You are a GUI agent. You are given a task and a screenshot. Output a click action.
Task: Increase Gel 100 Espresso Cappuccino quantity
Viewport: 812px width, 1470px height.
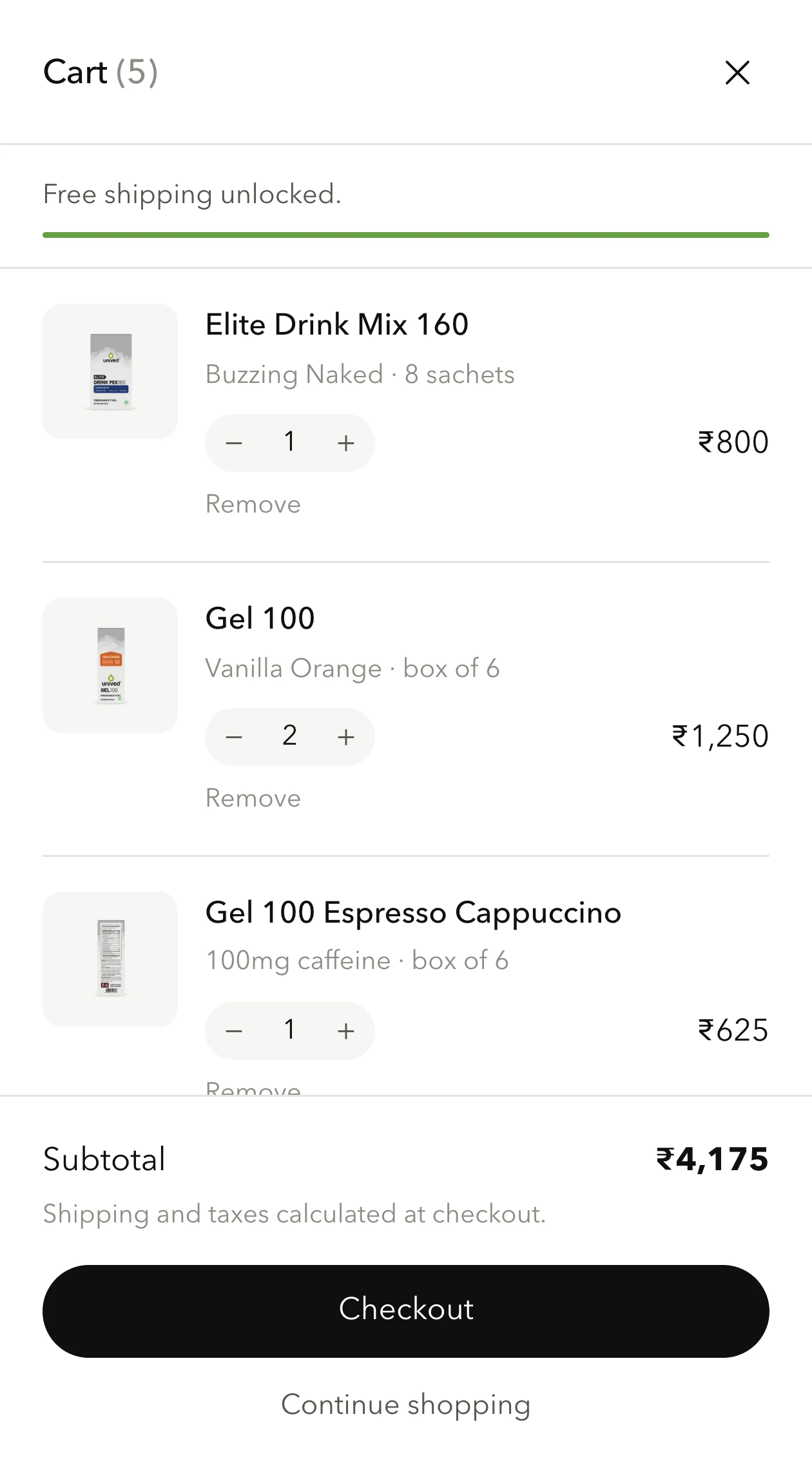click(346, 1031)
